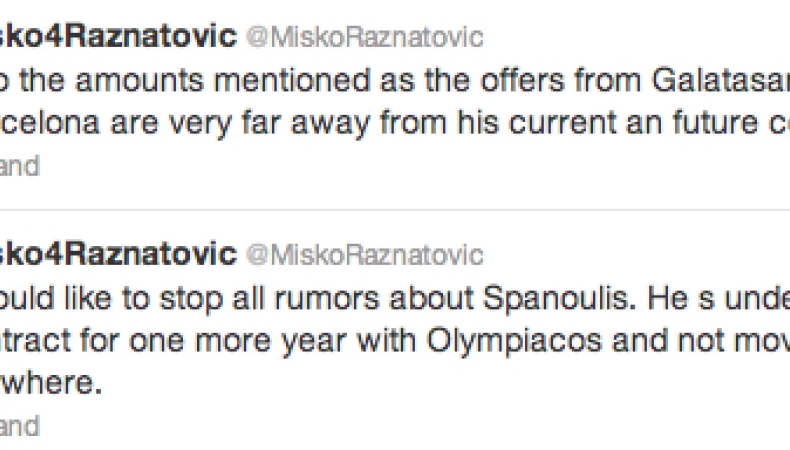Click the line 'stop all rumors about Spanoulis'
Image resolution: width=790 pixels, height=450 pixels.
click(395, 298)
